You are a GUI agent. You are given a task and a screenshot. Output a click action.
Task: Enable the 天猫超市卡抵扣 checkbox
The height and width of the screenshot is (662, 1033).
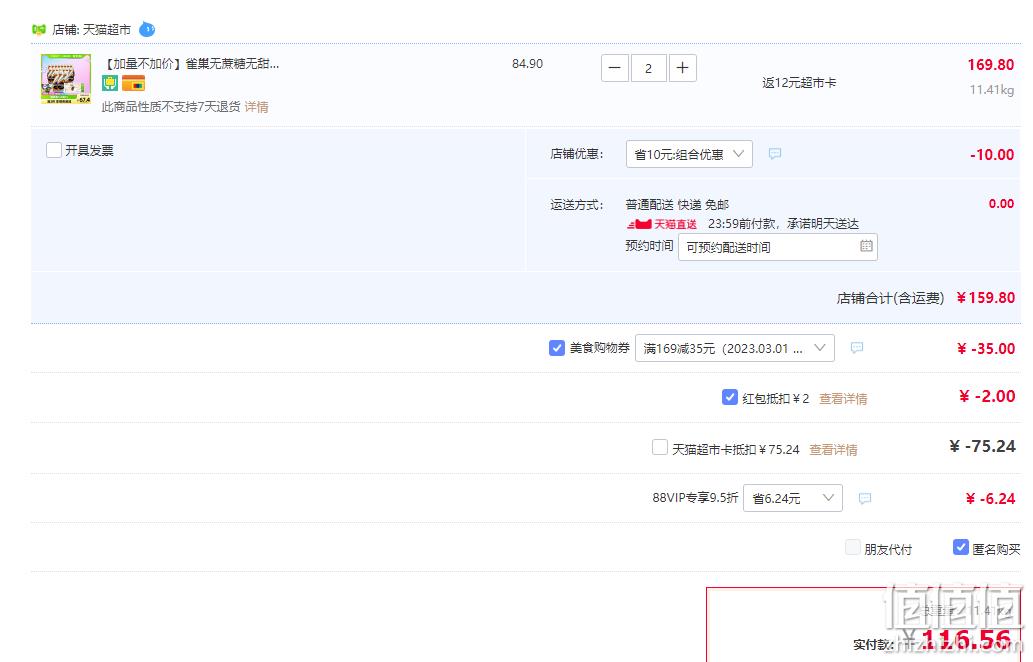tap(659, 448)
